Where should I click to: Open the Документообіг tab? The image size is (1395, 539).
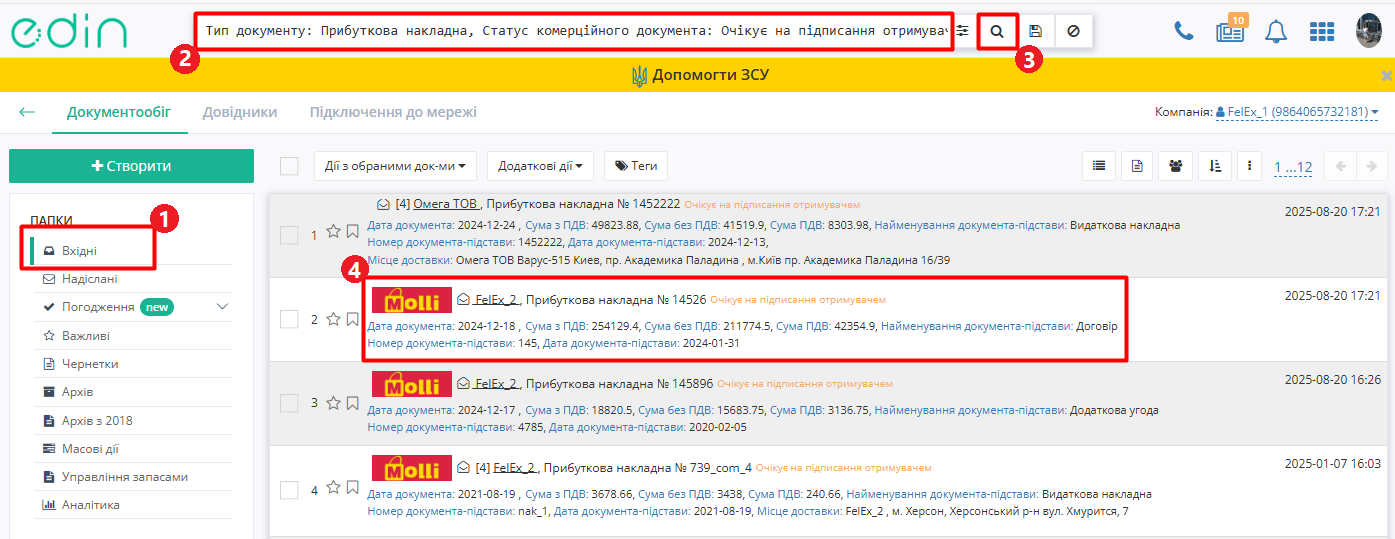click(x=119, y=112)
